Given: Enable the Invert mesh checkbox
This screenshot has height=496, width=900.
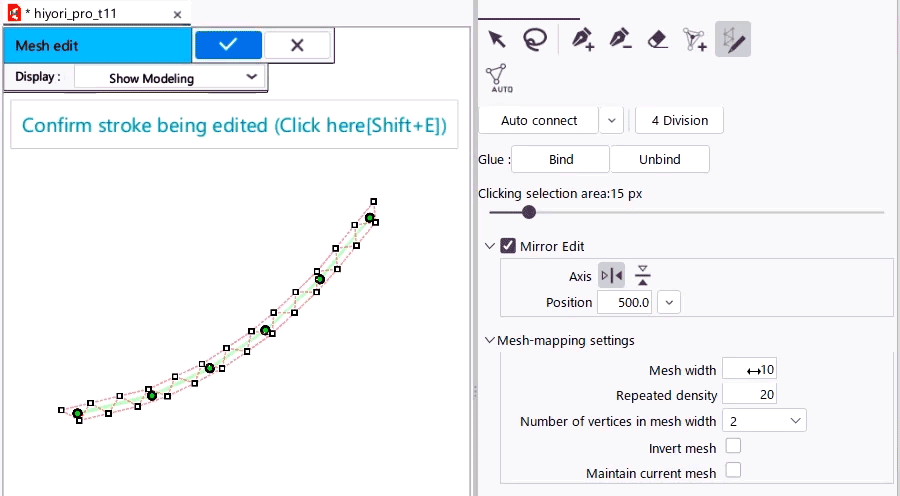Looking at the screenshot, I should pyautogui.click(x=733, y=446).
